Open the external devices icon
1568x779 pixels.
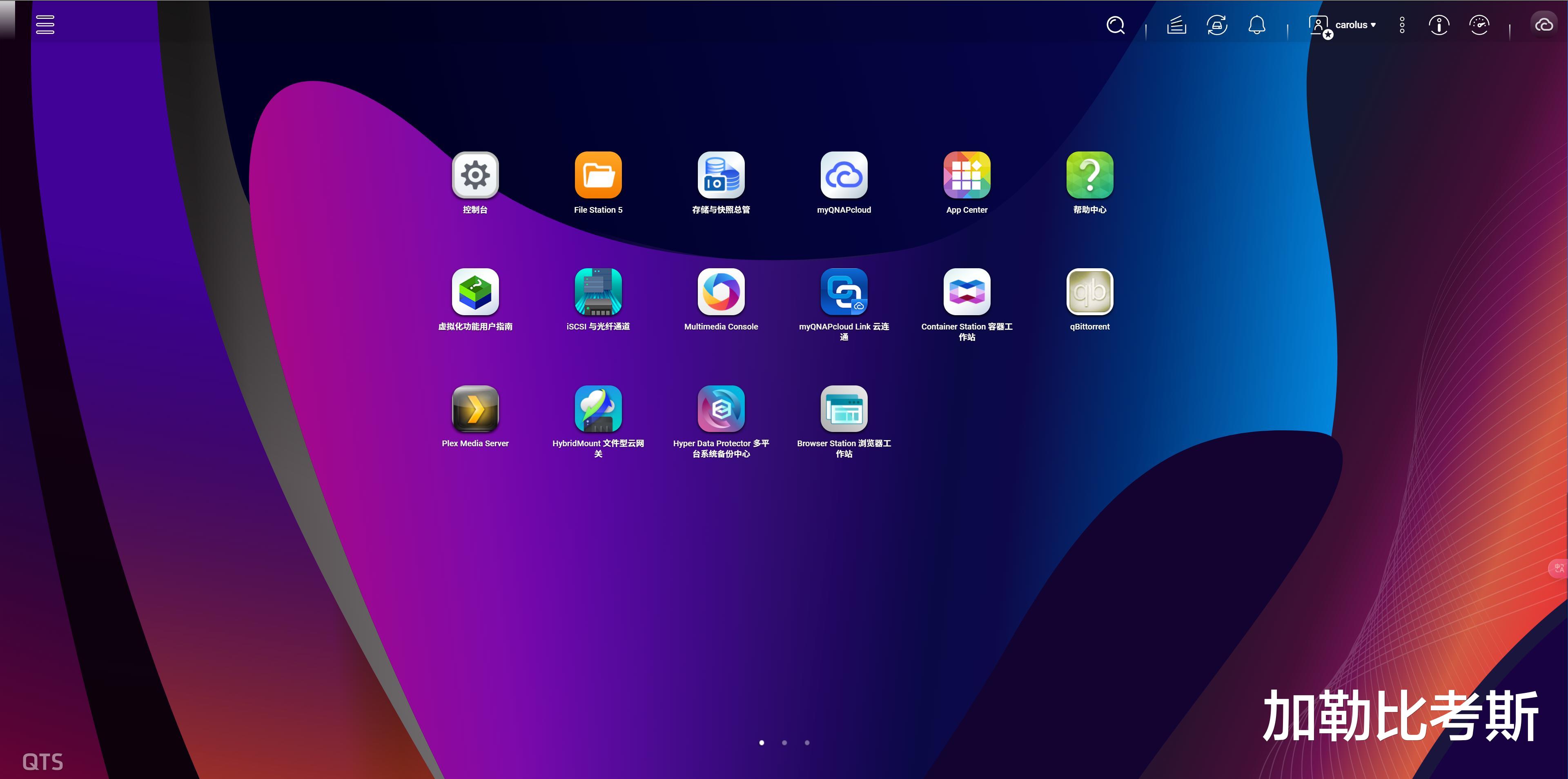(1216, 25)
